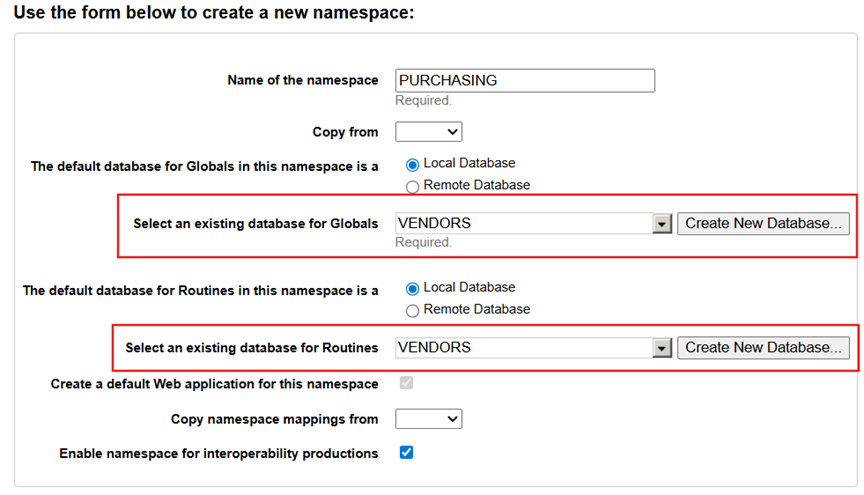
Task: Click the namespace name input field
Action: point(525,81)
